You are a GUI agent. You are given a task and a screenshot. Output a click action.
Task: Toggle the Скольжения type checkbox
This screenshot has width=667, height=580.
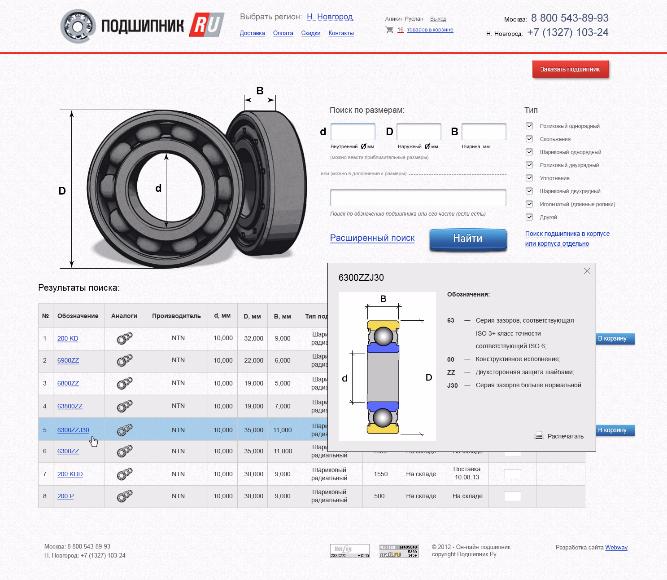coord(530,139)
